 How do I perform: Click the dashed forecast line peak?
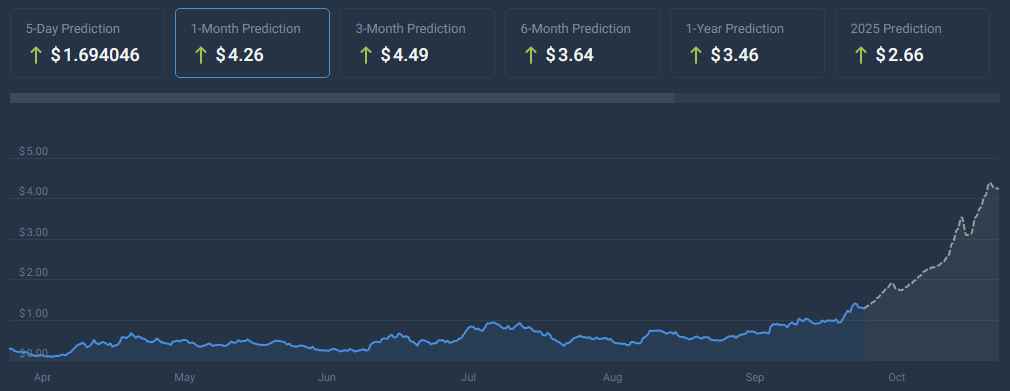tap(990, 184)
